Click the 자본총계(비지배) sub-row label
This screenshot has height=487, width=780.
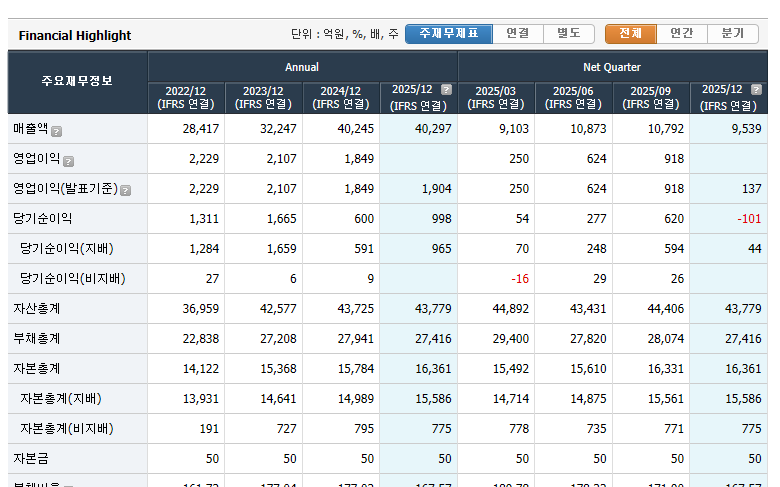[x=66, y=429]
